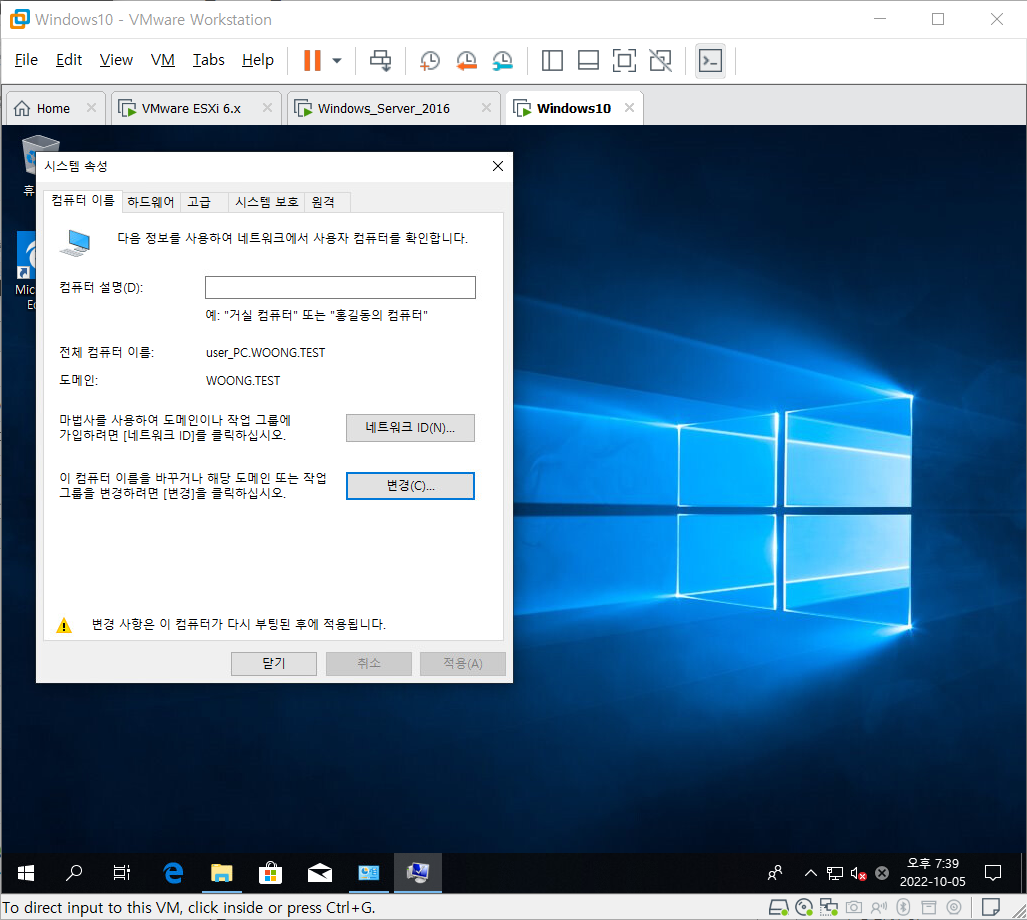Toggle the thumbnail bar view
The height and width of the screenshot is (920, 1027).
[588, 60]
